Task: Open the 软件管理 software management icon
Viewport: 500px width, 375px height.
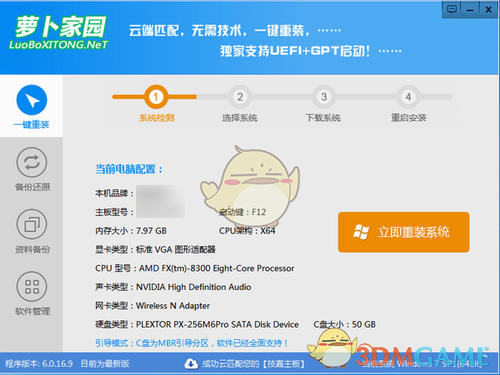Action: point(32,286)
